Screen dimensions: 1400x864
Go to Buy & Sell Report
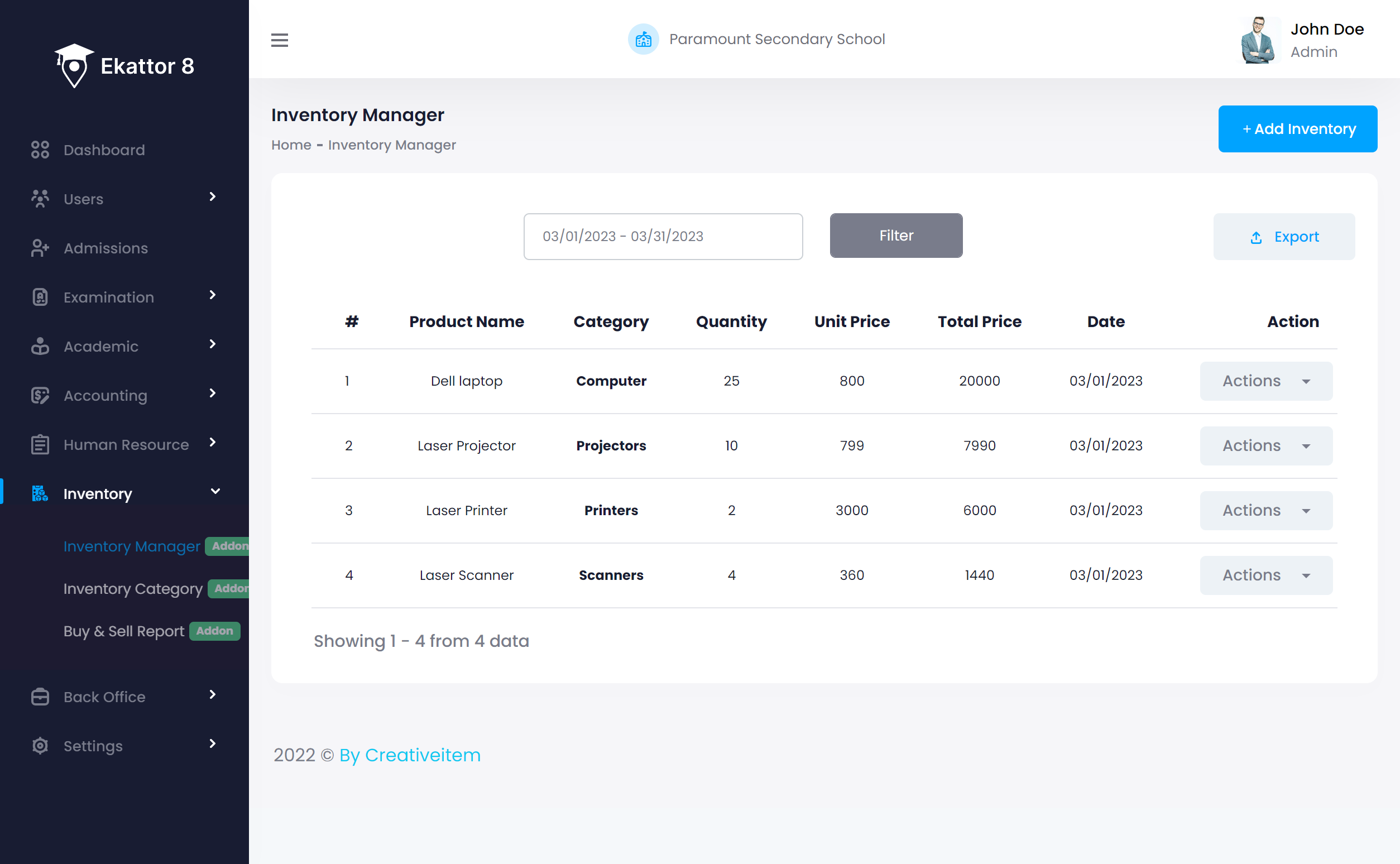tap(124, 631)
